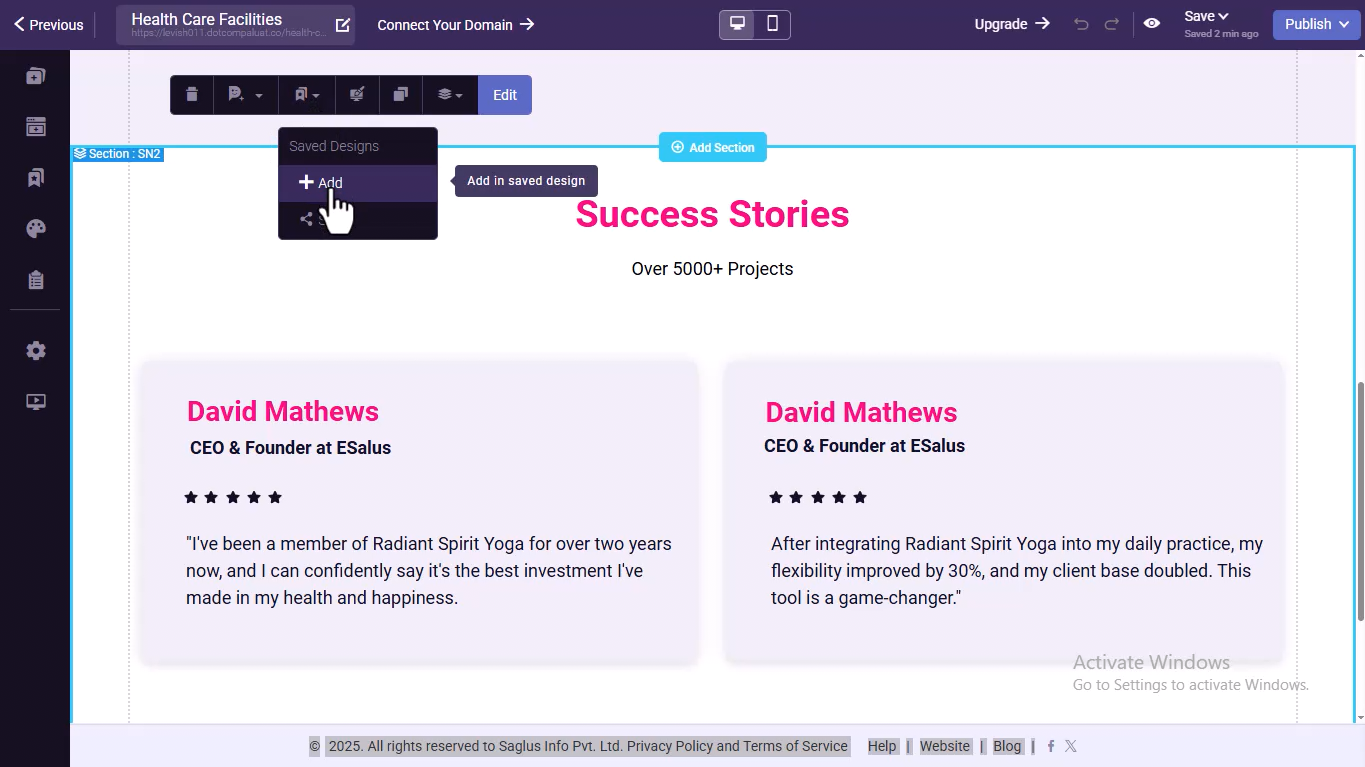Click the Add Section button
The height and width of the screenshot is (767, 1365).
(712, 147)
